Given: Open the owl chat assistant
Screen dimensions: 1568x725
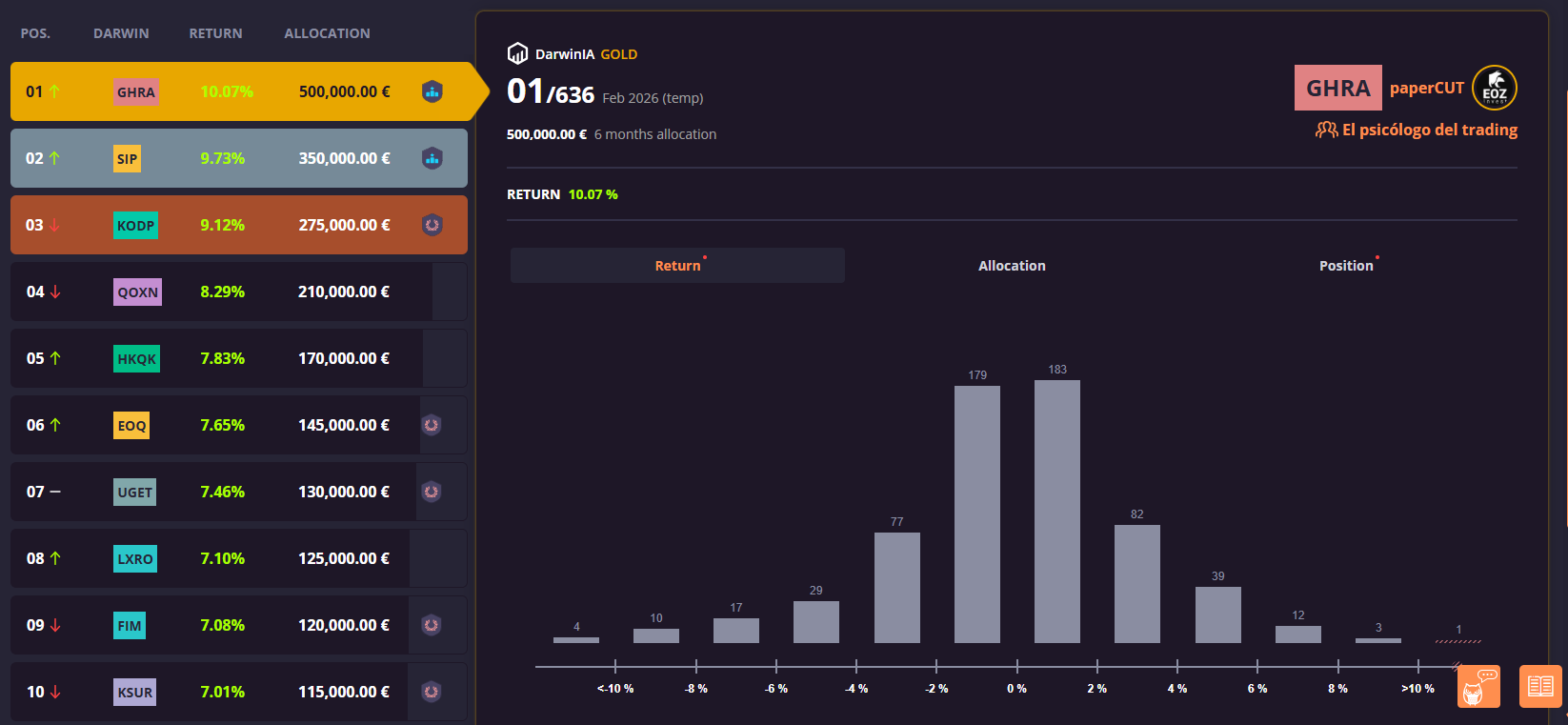Looking at the screenshot, I should [1478, 686].
